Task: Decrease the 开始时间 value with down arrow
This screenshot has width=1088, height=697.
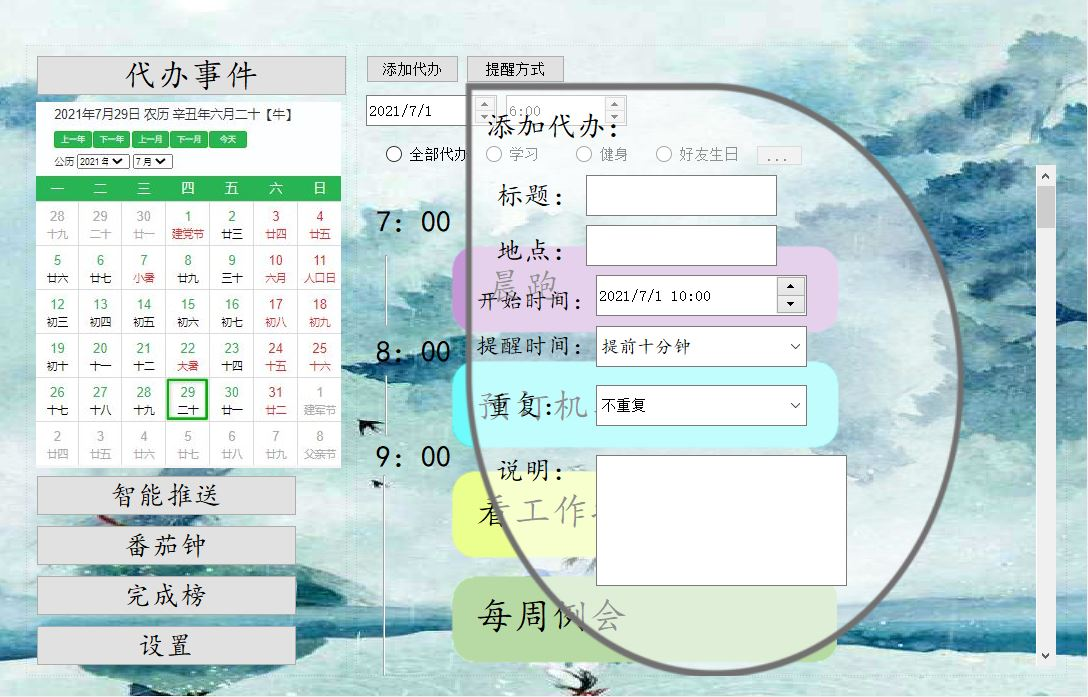Action: click(x=790, y=304)
